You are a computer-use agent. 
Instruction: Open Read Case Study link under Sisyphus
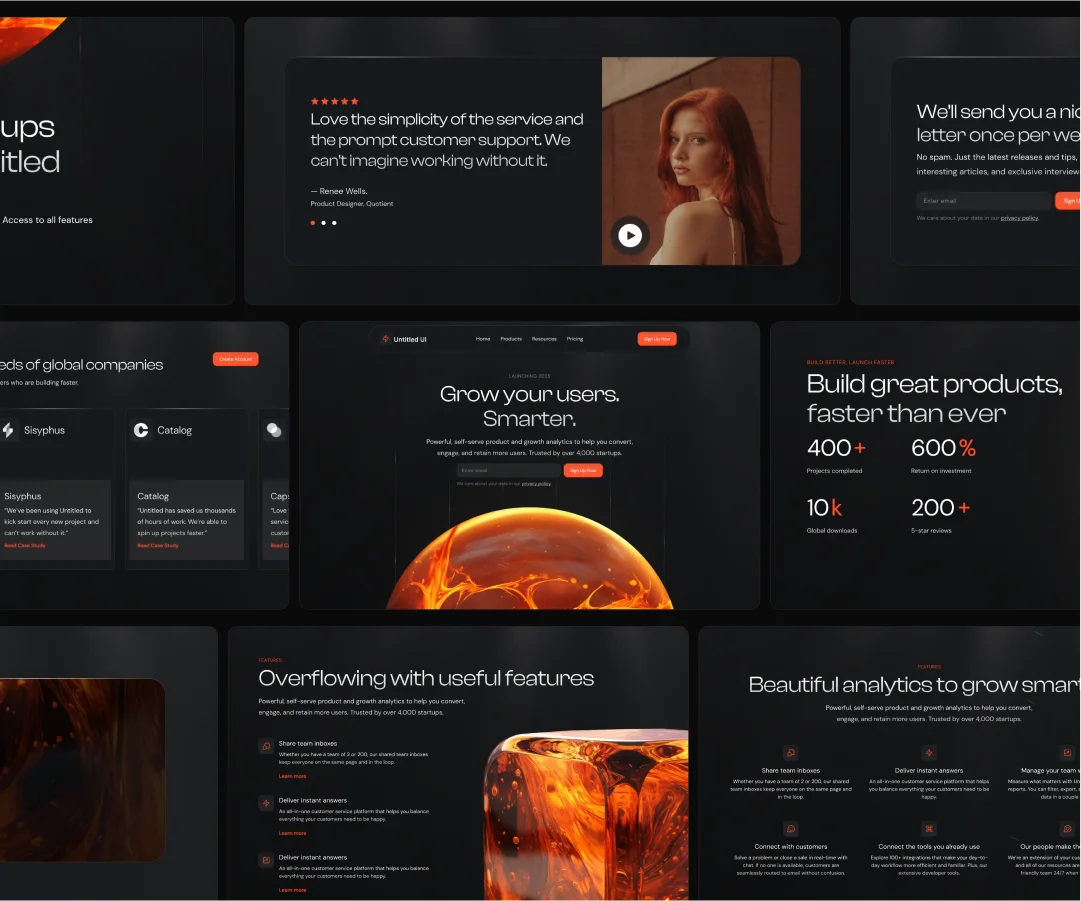pos(25,545)
